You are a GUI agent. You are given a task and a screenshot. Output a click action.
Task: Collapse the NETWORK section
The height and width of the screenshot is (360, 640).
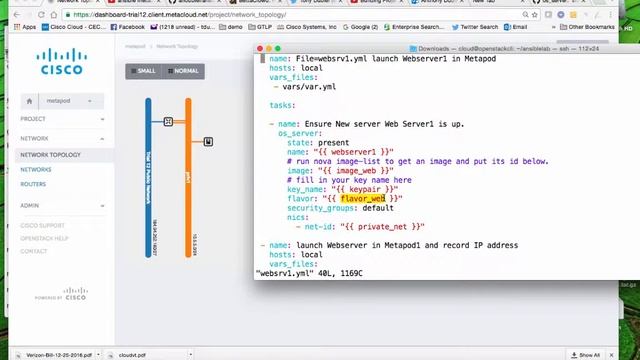62,138
